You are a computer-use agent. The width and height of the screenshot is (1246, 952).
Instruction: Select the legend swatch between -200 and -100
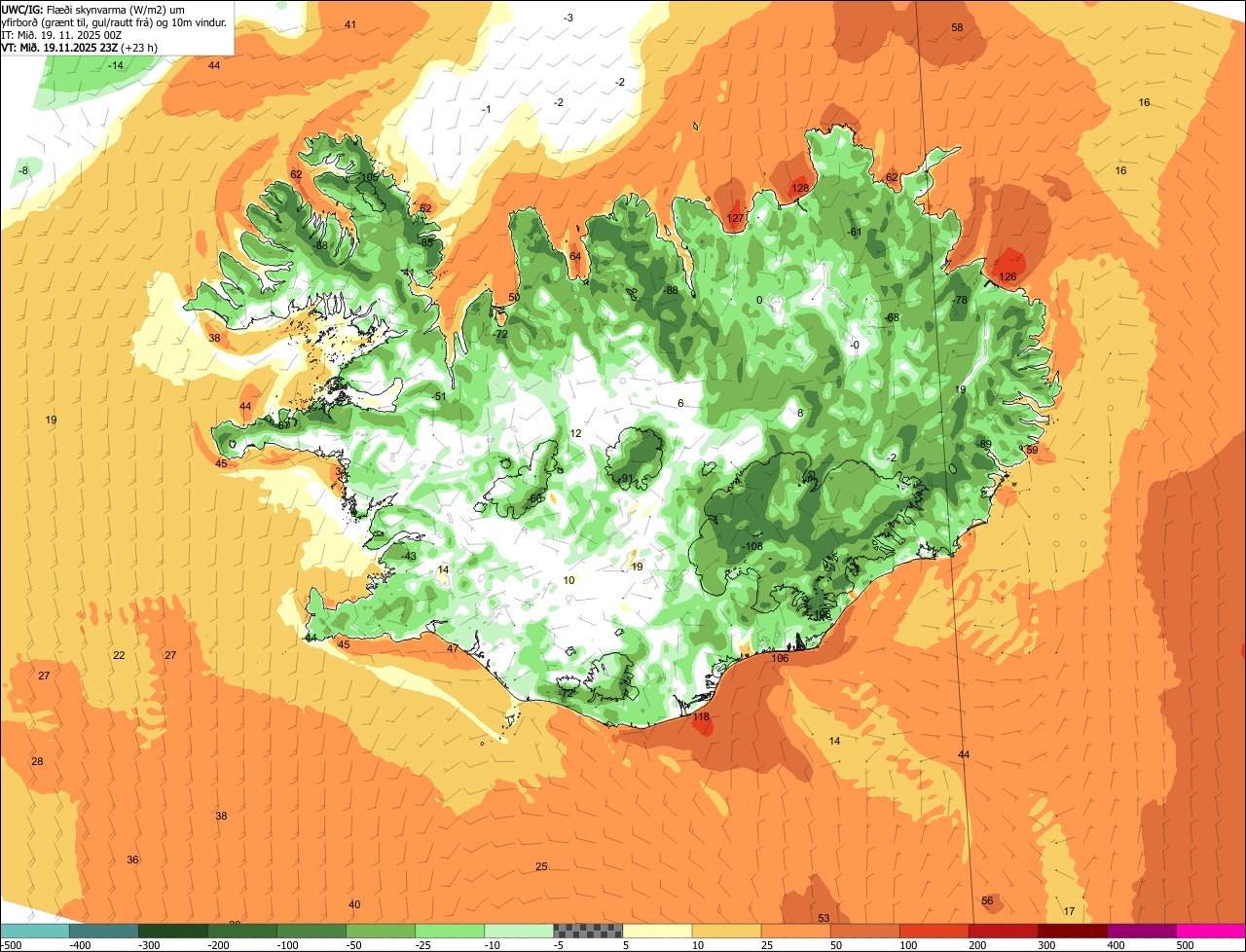[241, 932]
